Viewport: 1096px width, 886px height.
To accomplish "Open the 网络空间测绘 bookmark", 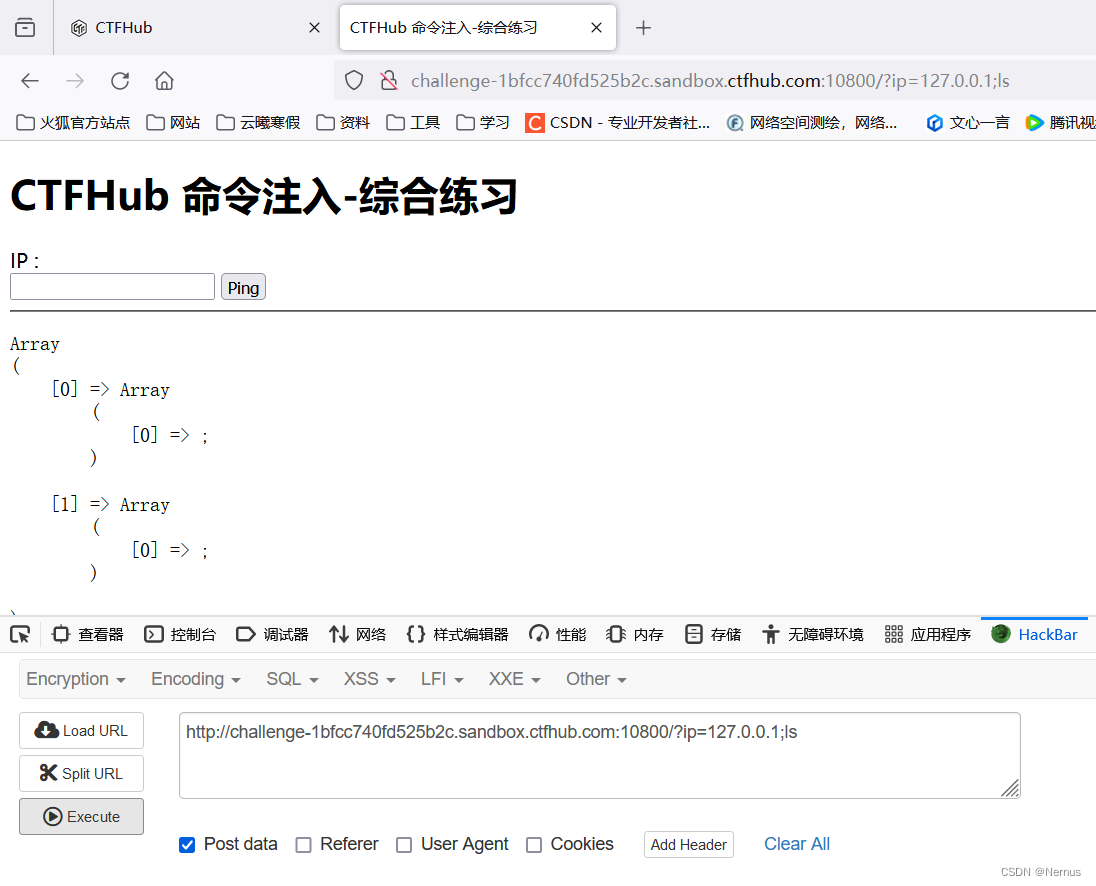I will pos(812,123).
